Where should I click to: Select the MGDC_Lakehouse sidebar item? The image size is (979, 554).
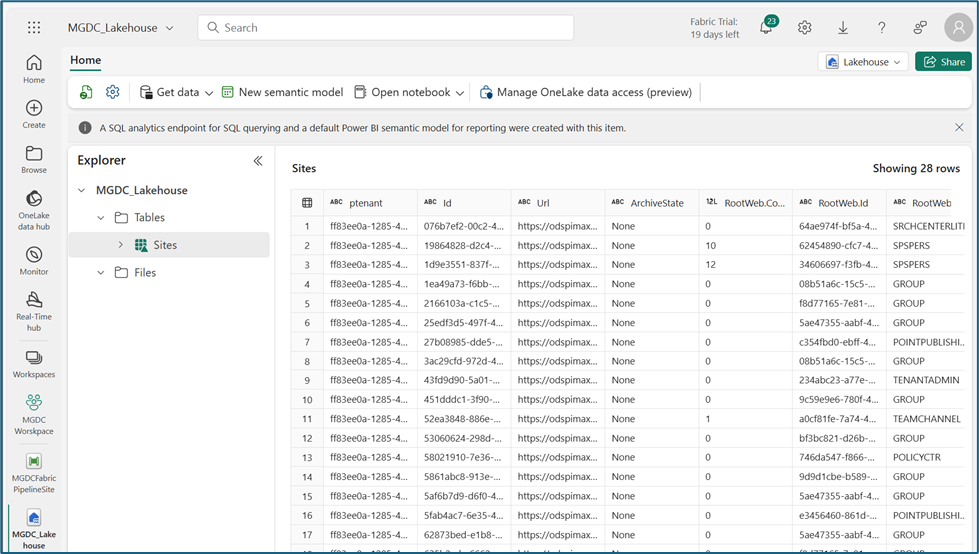34,528
